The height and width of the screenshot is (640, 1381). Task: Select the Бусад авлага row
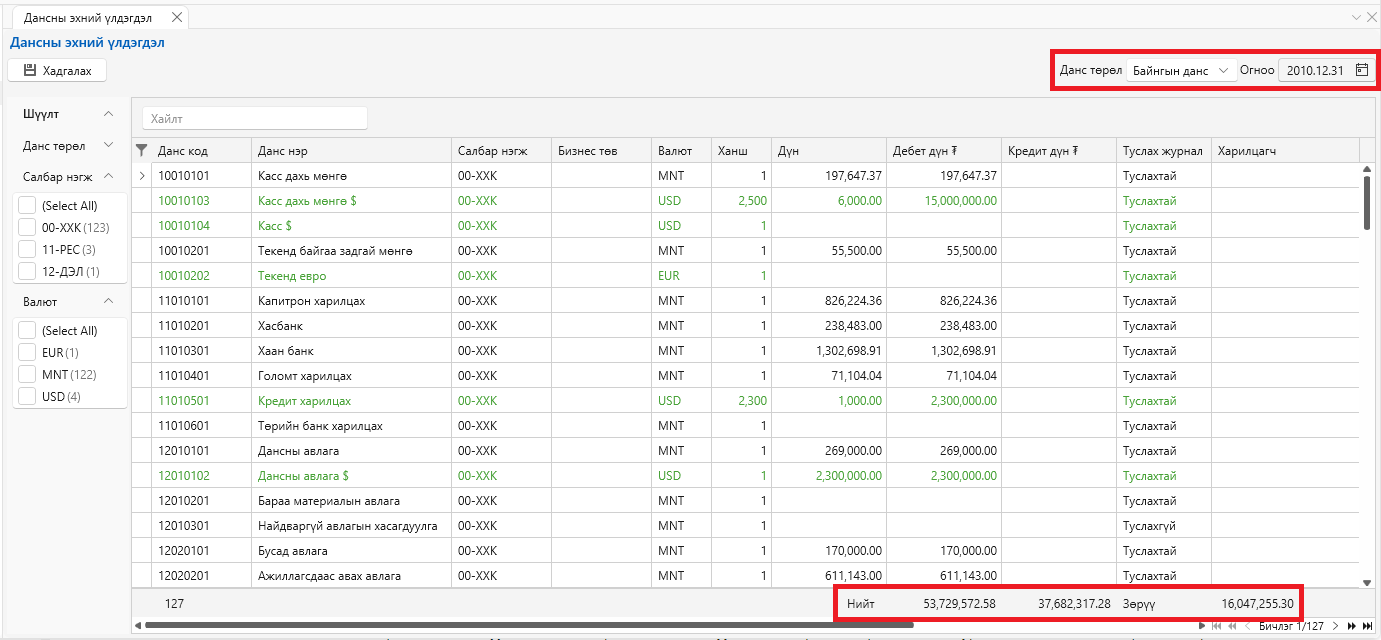745,551
